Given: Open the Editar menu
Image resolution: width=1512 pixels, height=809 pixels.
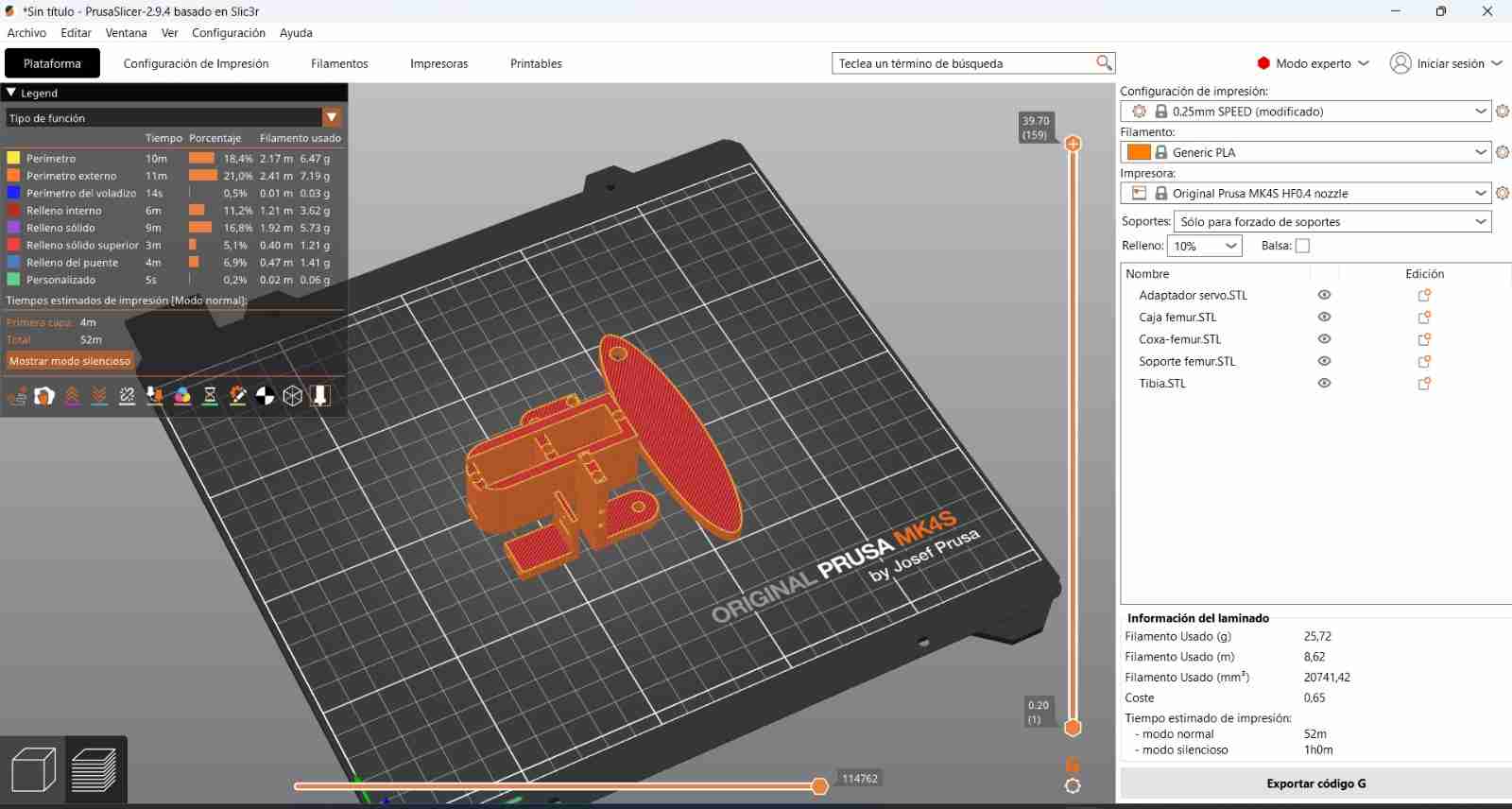Looking at the screenshot, I should click(x=76, y=32).
